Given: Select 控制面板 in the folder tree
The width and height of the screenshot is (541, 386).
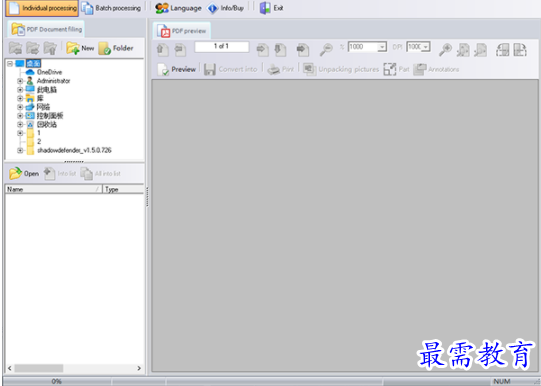Looking at the screenshot, I should pyautogui.click(x=50, y=116).
